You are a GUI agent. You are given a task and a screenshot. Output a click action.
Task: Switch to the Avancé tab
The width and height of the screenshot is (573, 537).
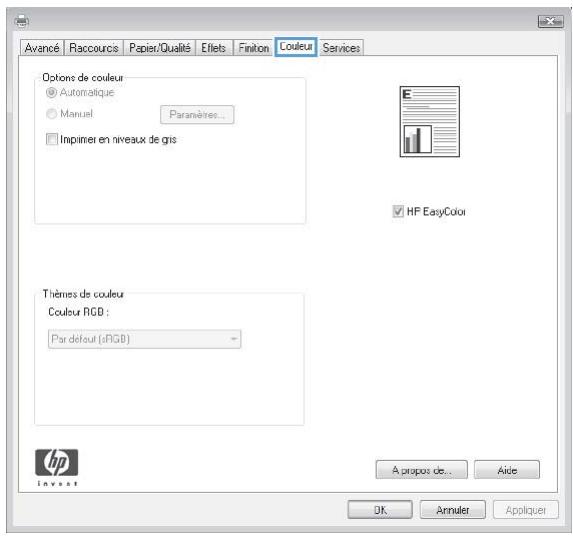pos(42,48)
